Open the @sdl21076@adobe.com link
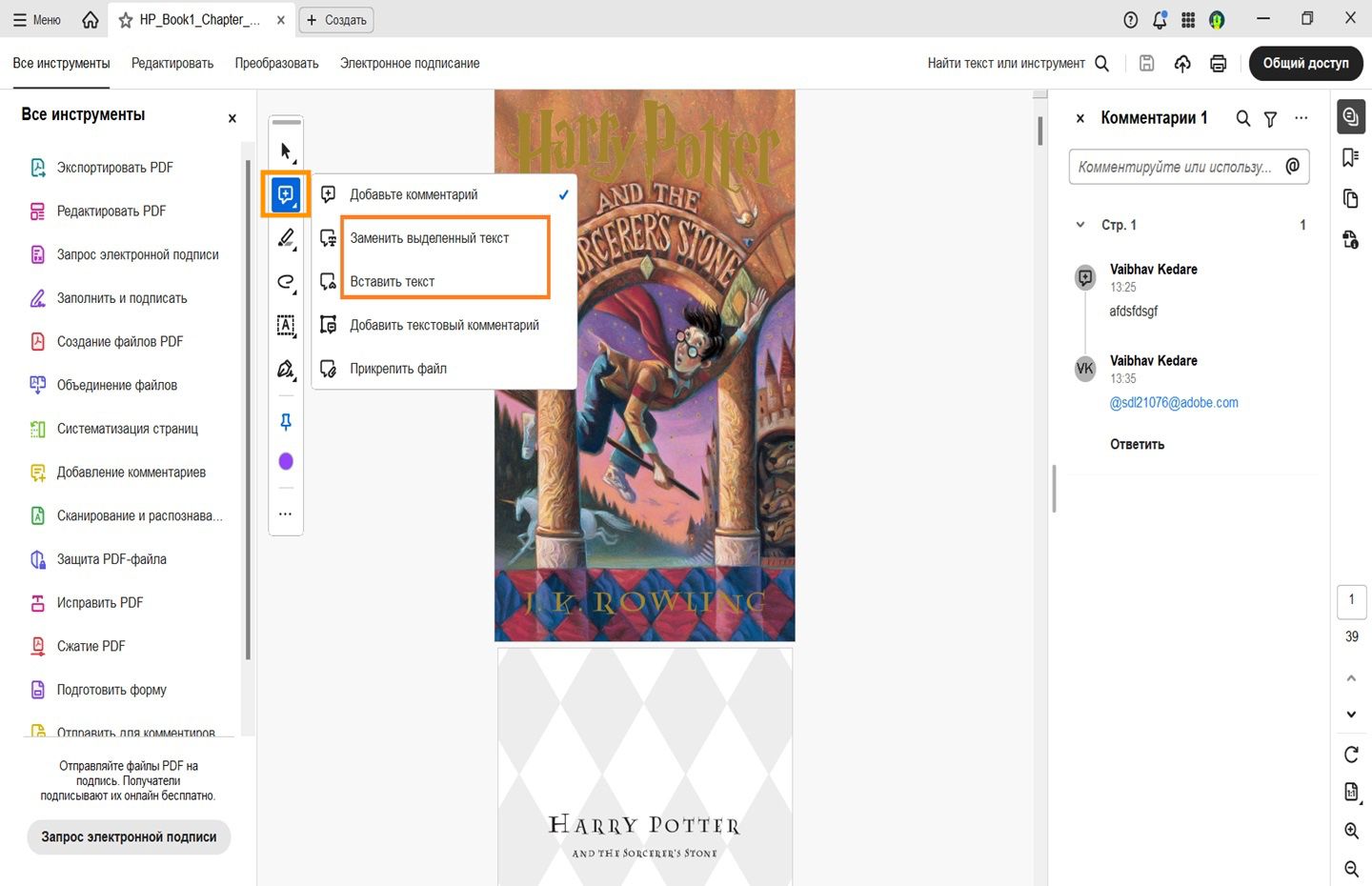This screenshot has width=1372, height=886. coord(1174,403)
